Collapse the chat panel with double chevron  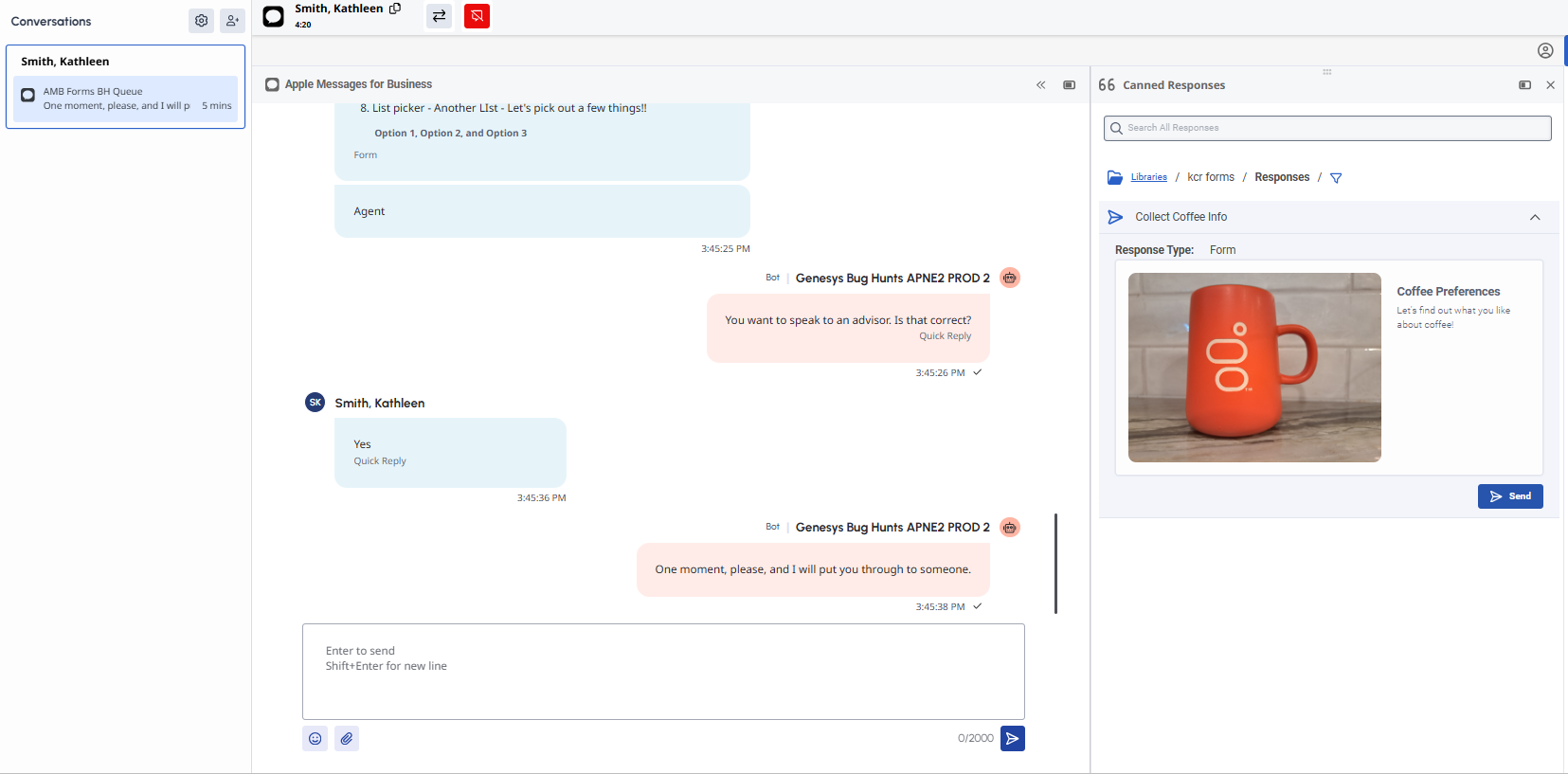[x=1040, y=85]
